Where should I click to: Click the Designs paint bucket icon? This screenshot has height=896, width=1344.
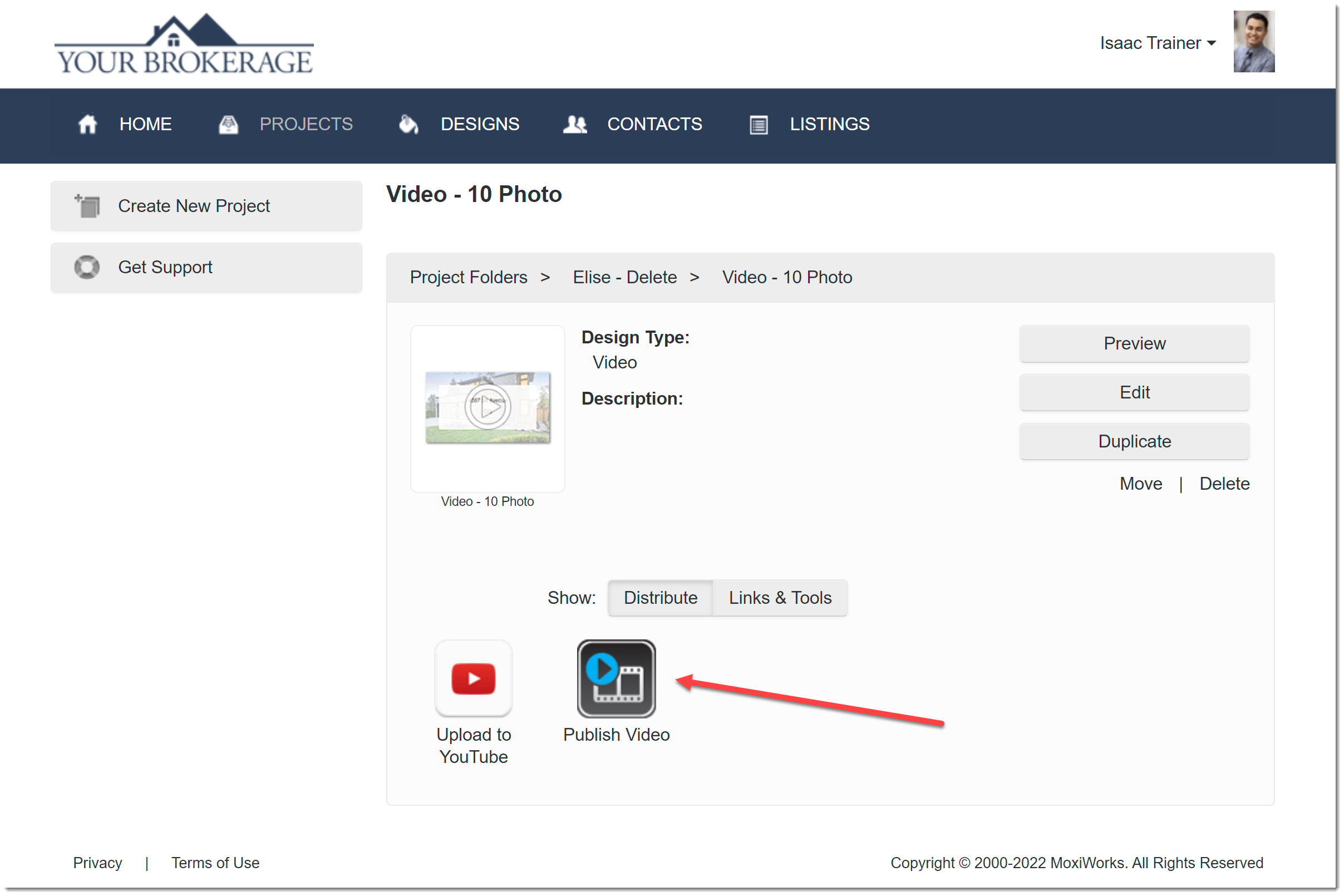pos(408,124)
